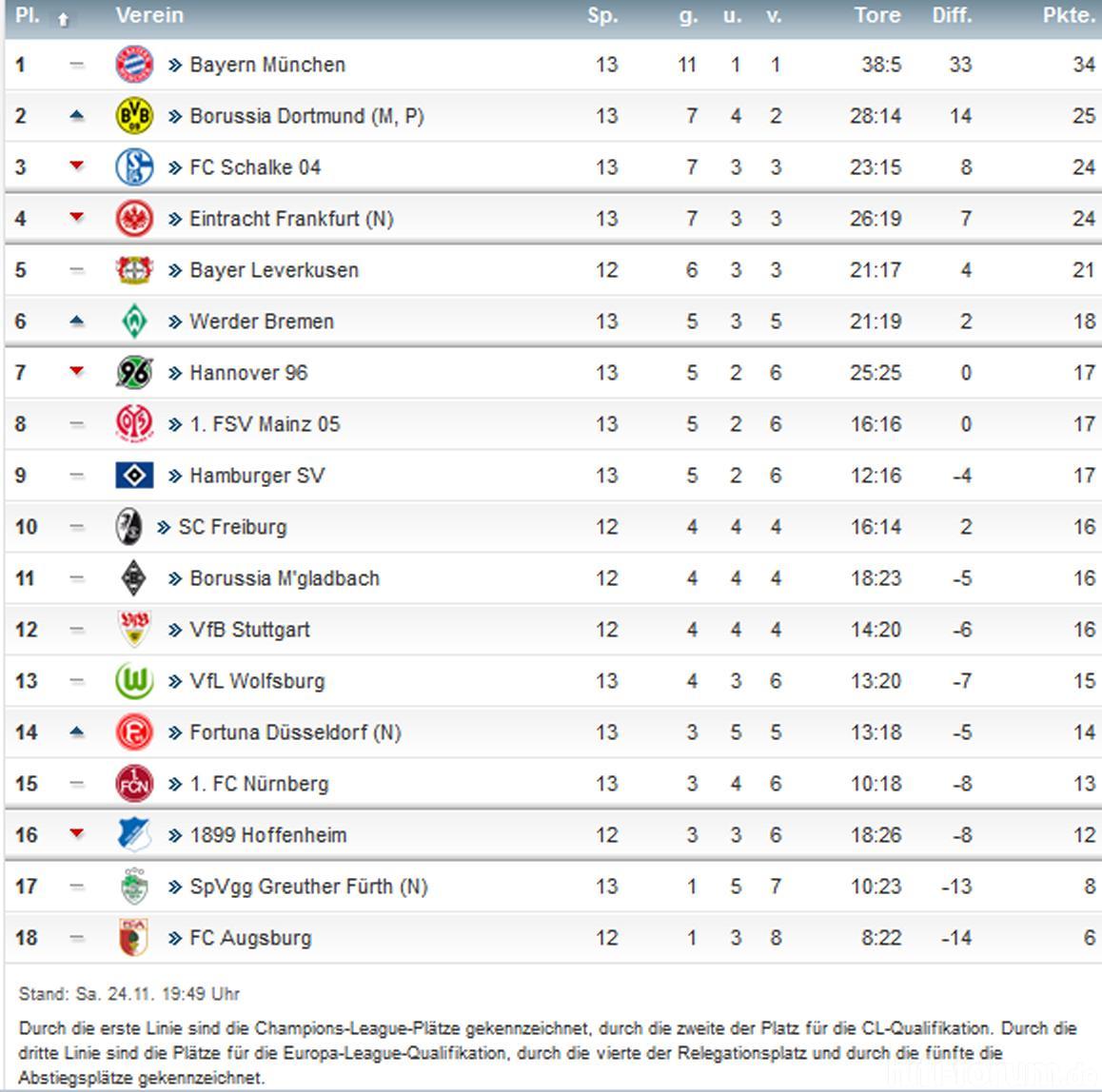Click the Bayern München club crest
This screenshot has width=1102, height=1092.
click(x=134, y=65)
